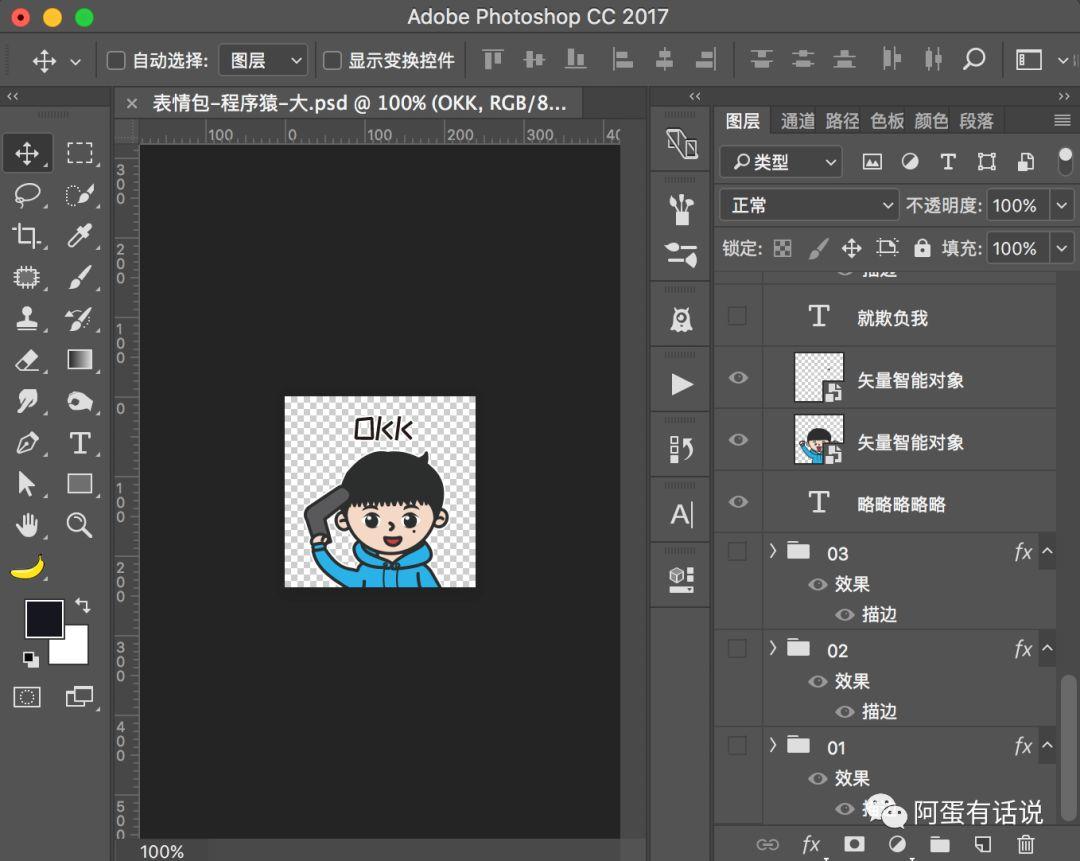
Task: Select the History Brush tool
Action: coord(80,318)
